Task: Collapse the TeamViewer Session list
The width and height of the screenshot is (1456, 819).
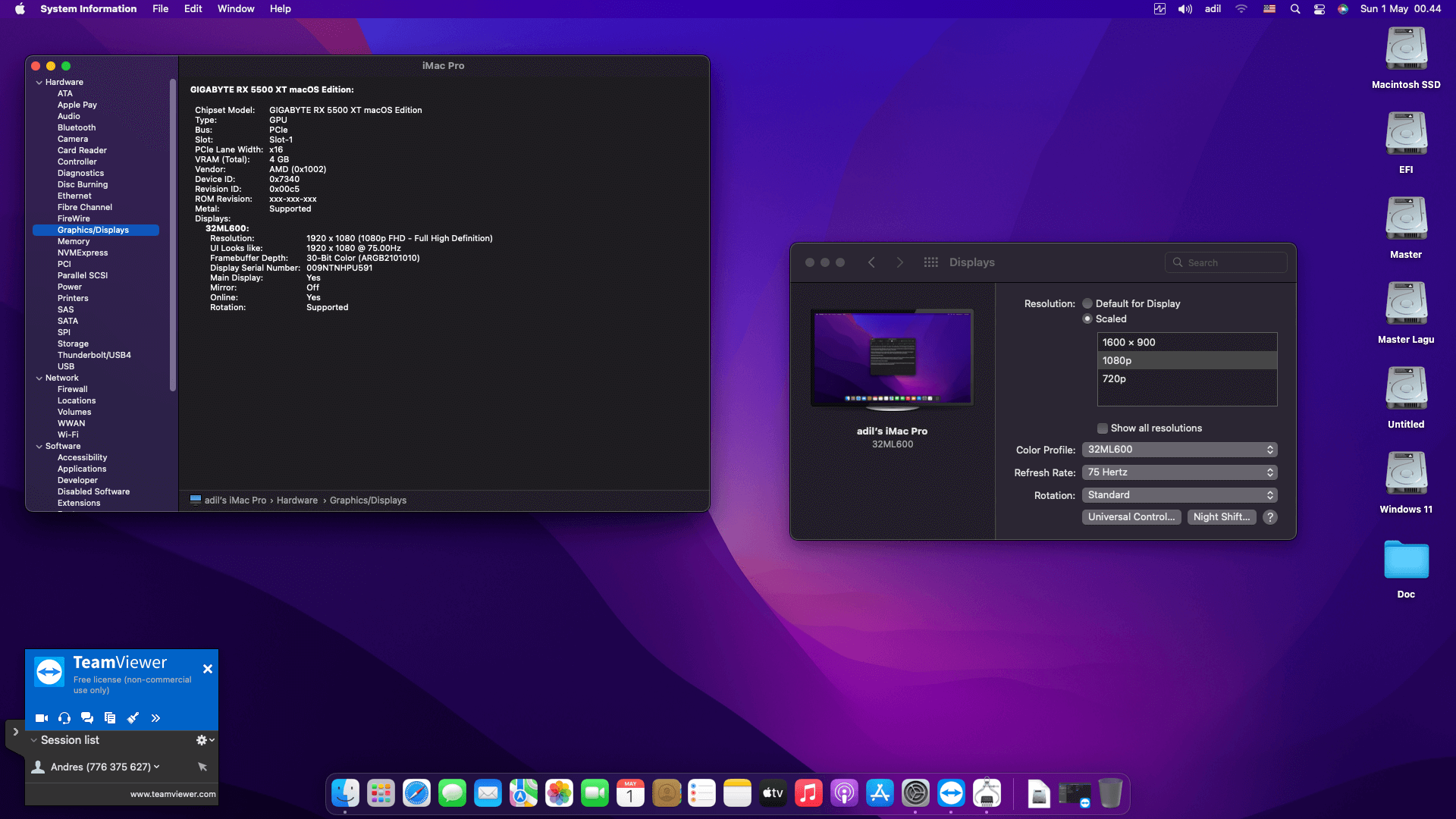Action: point(34,740)
